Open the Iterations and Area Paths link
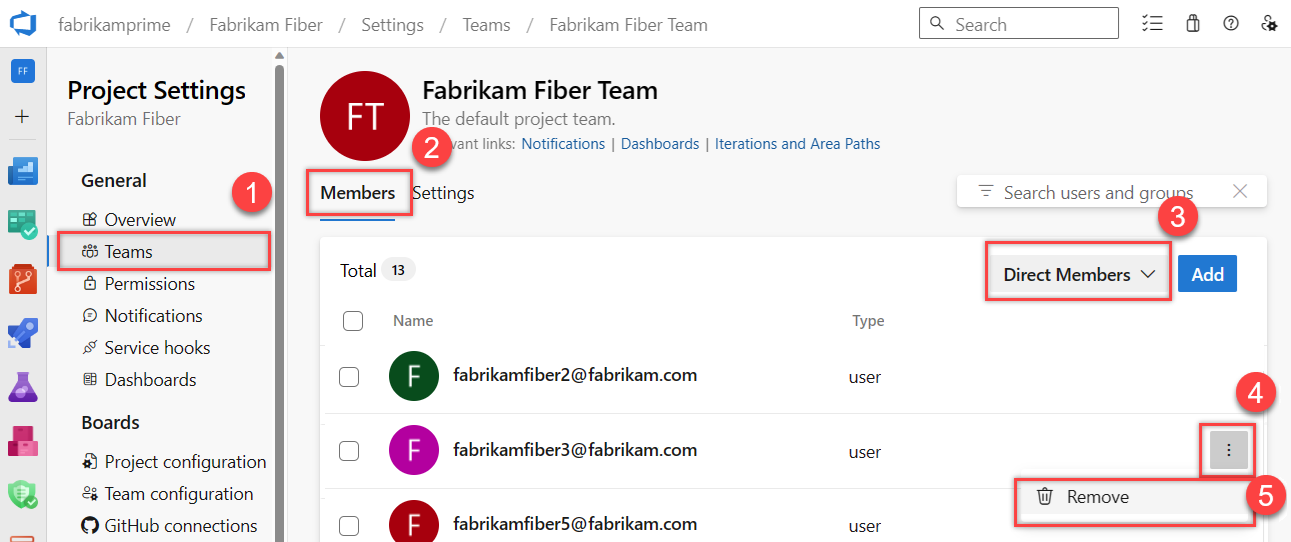 (798, 144)
